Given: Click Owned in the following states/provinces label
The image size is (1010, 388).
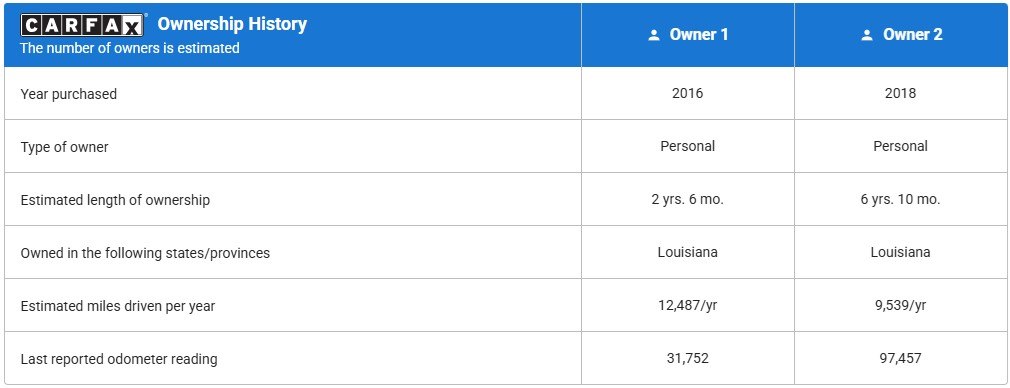Looking at the screenshot, I should [145, 253].
